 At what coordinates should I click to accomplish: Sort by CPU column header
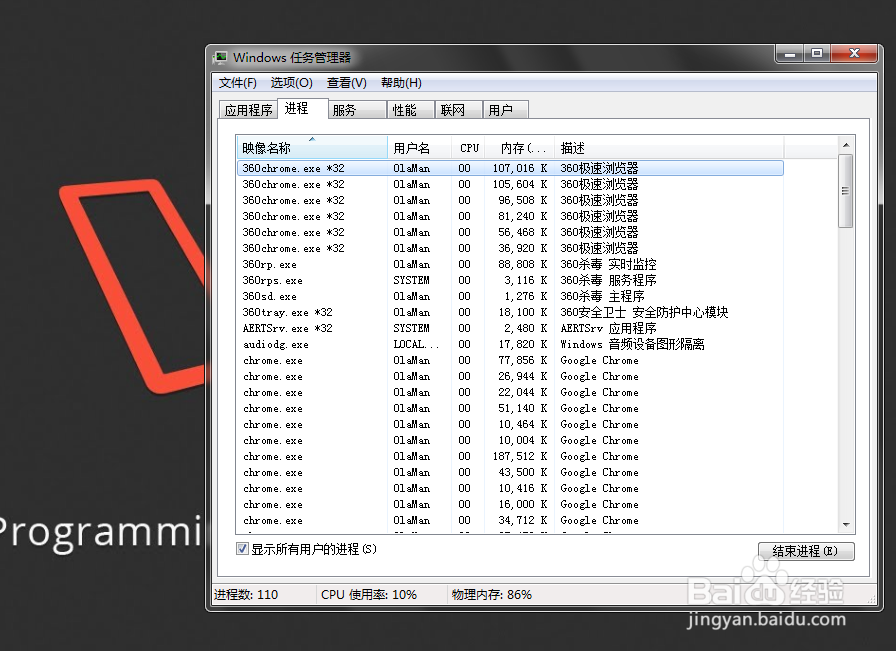[469, 147]
